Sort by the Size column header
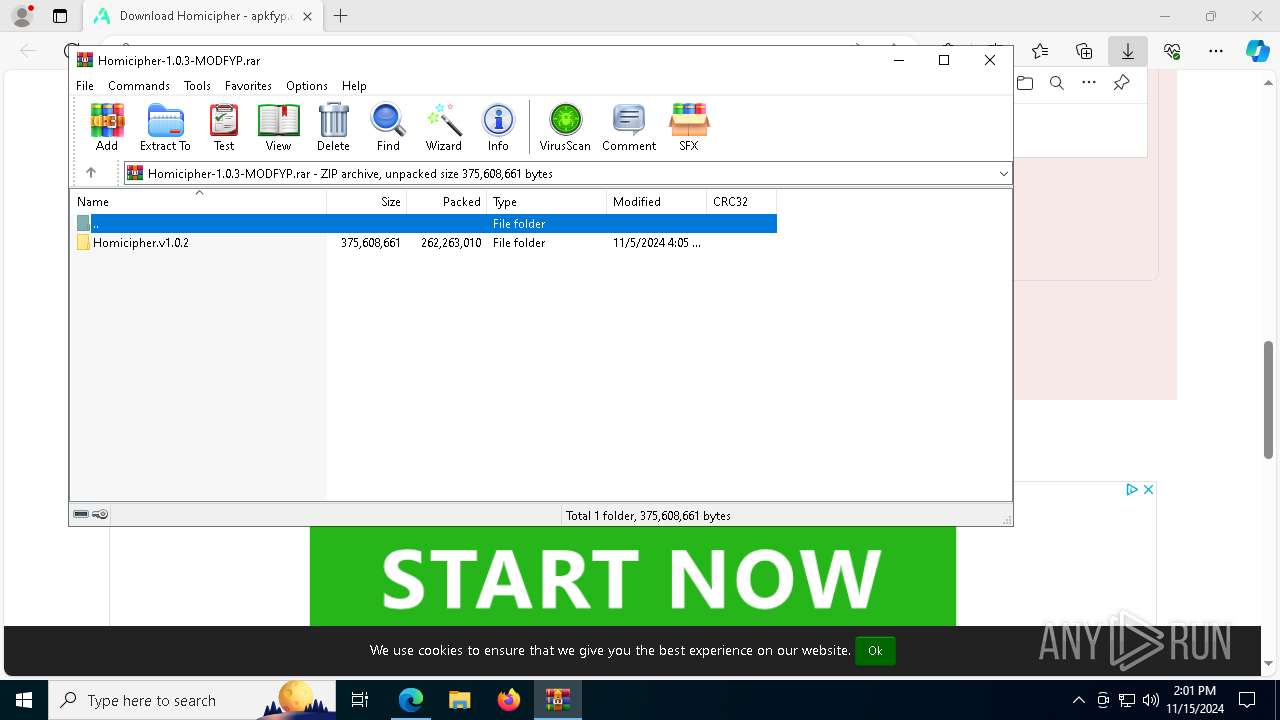The image size is (1280, 720). [x=367, y=201]
